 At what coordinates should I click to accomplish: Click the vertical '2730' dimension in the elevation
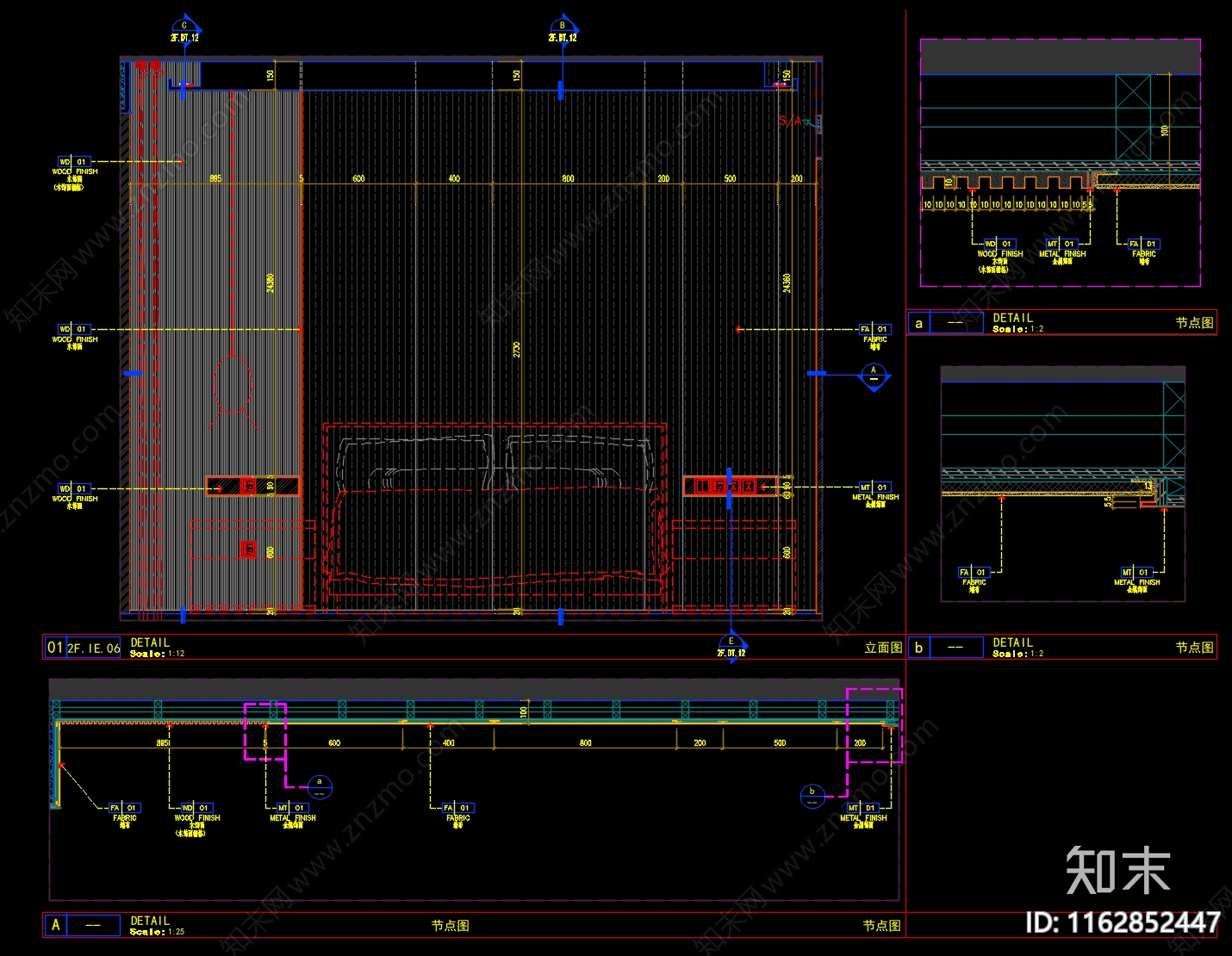pos(517,350)
